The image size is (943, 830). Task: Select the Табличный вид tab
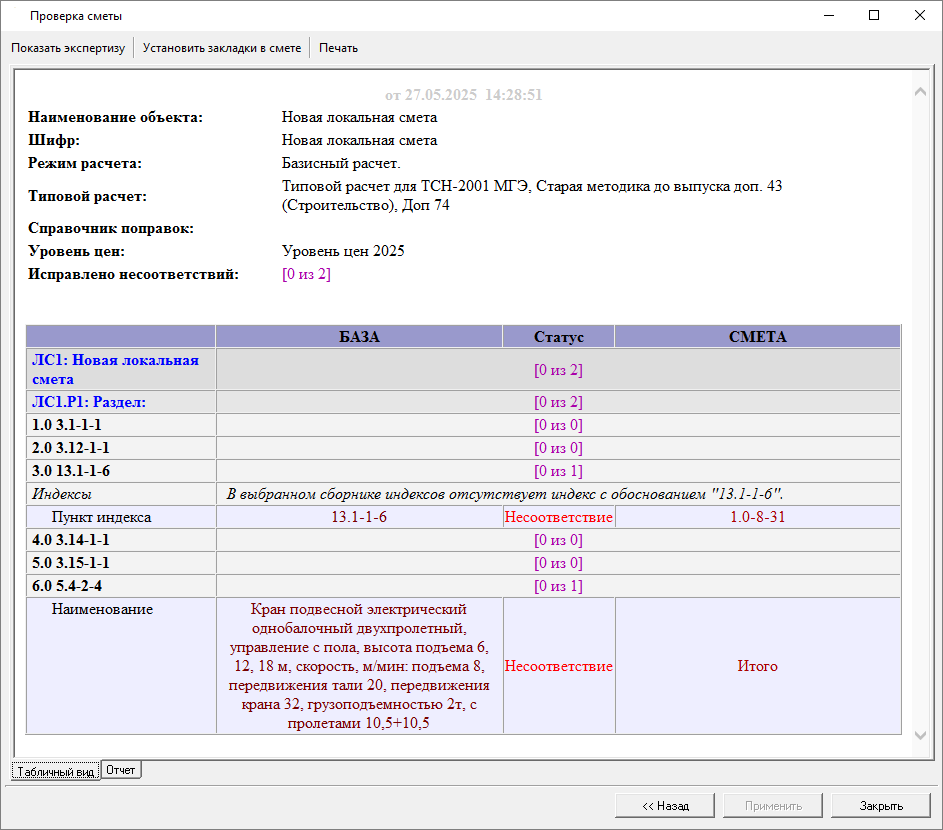(56, 772)
